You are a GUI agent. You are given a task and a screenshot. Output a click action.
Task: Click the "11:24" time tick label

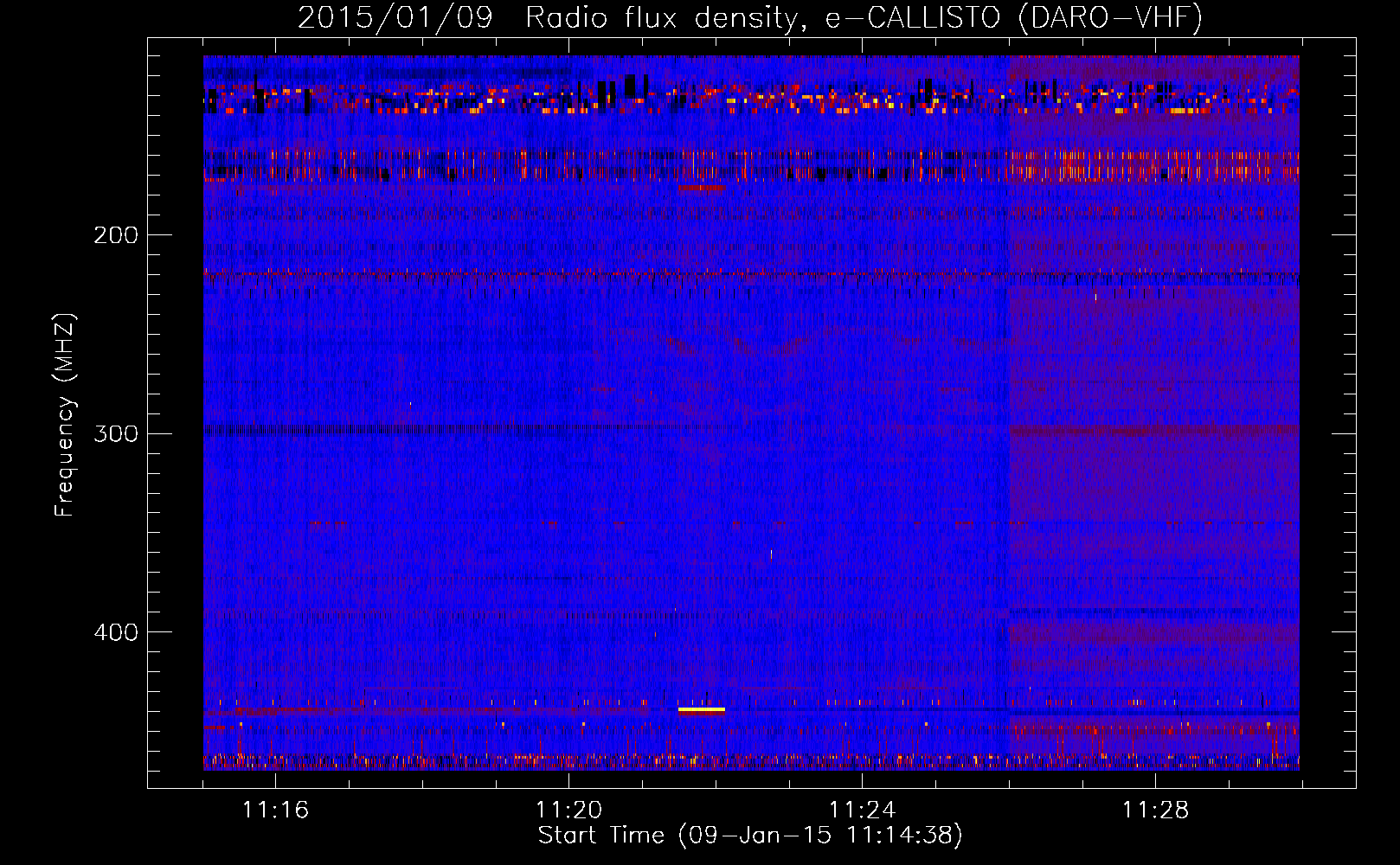[862, 810]
